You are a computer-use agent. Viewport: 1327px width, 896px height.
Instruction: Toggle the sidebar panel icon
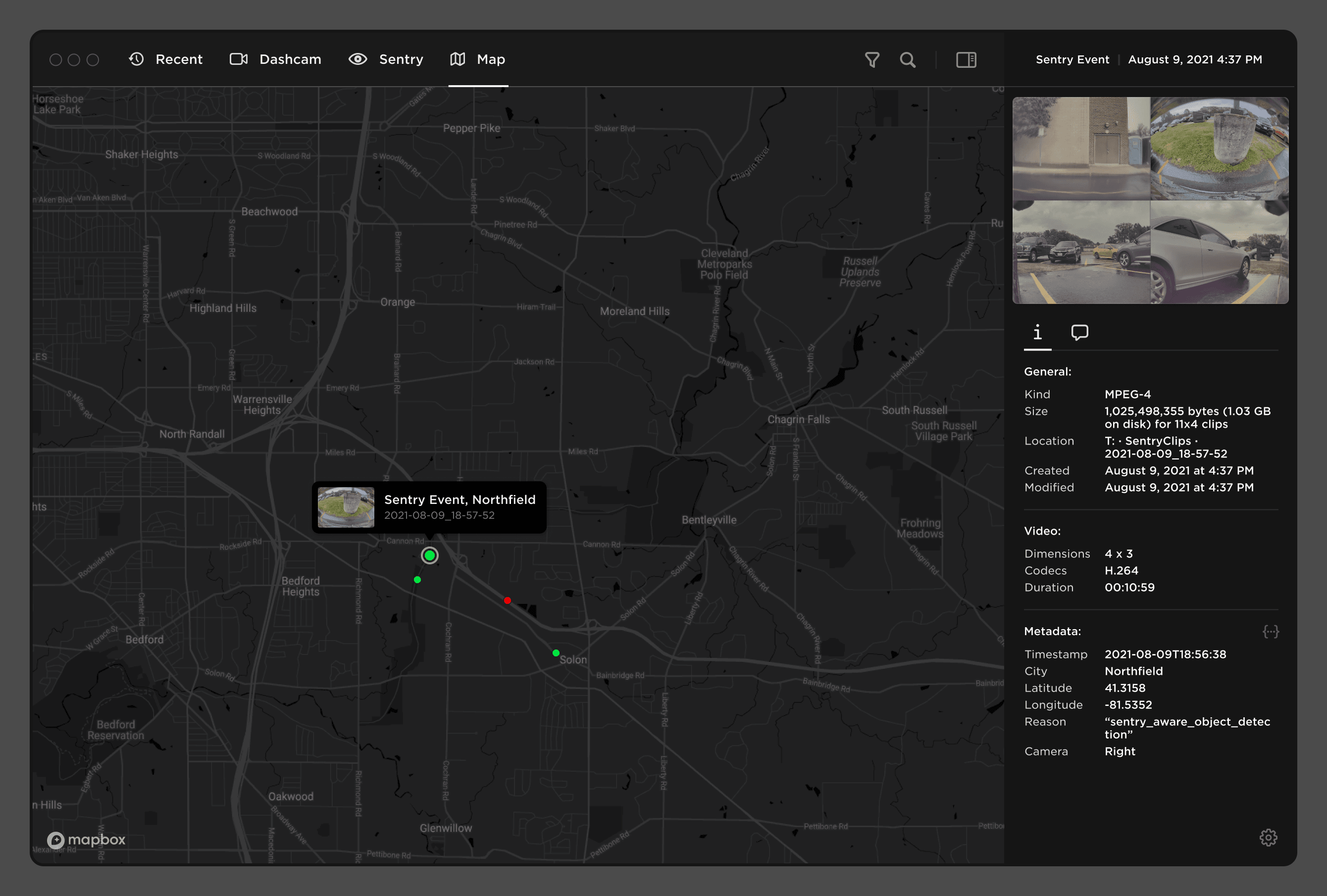click(966, 59)
